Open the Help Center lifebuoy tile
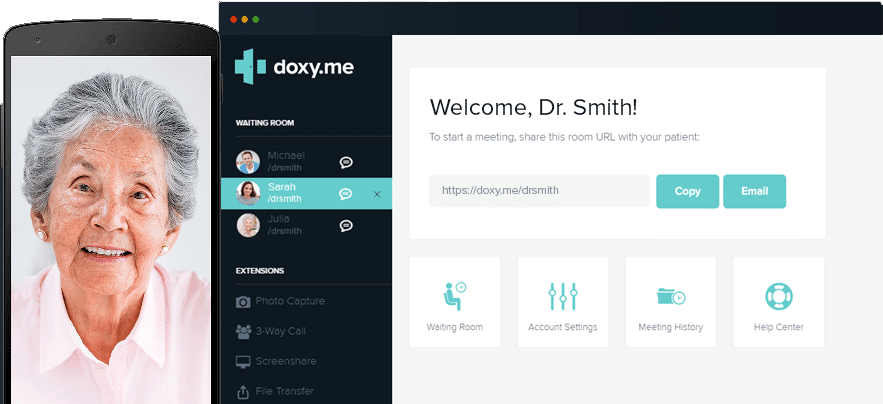Screen dimensions: 883x404 (x=778, y=302)
